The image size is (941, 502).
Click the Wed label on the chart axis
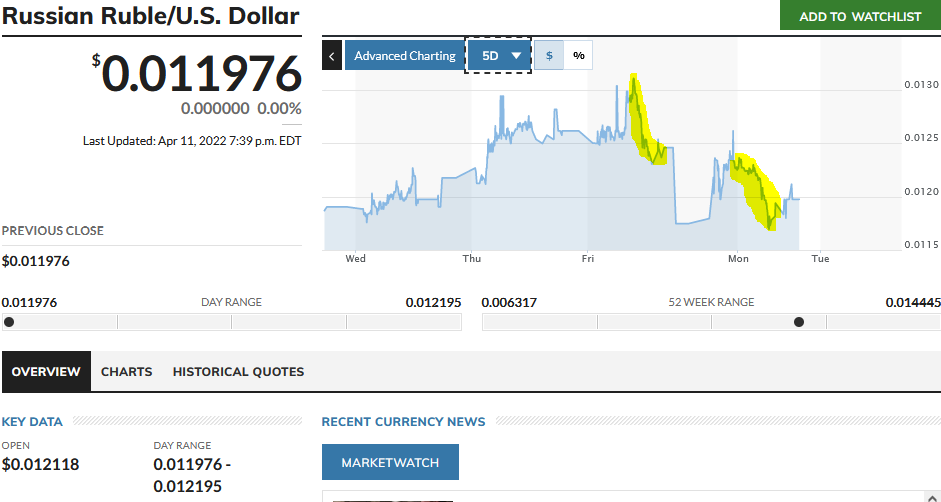(355, 258)
